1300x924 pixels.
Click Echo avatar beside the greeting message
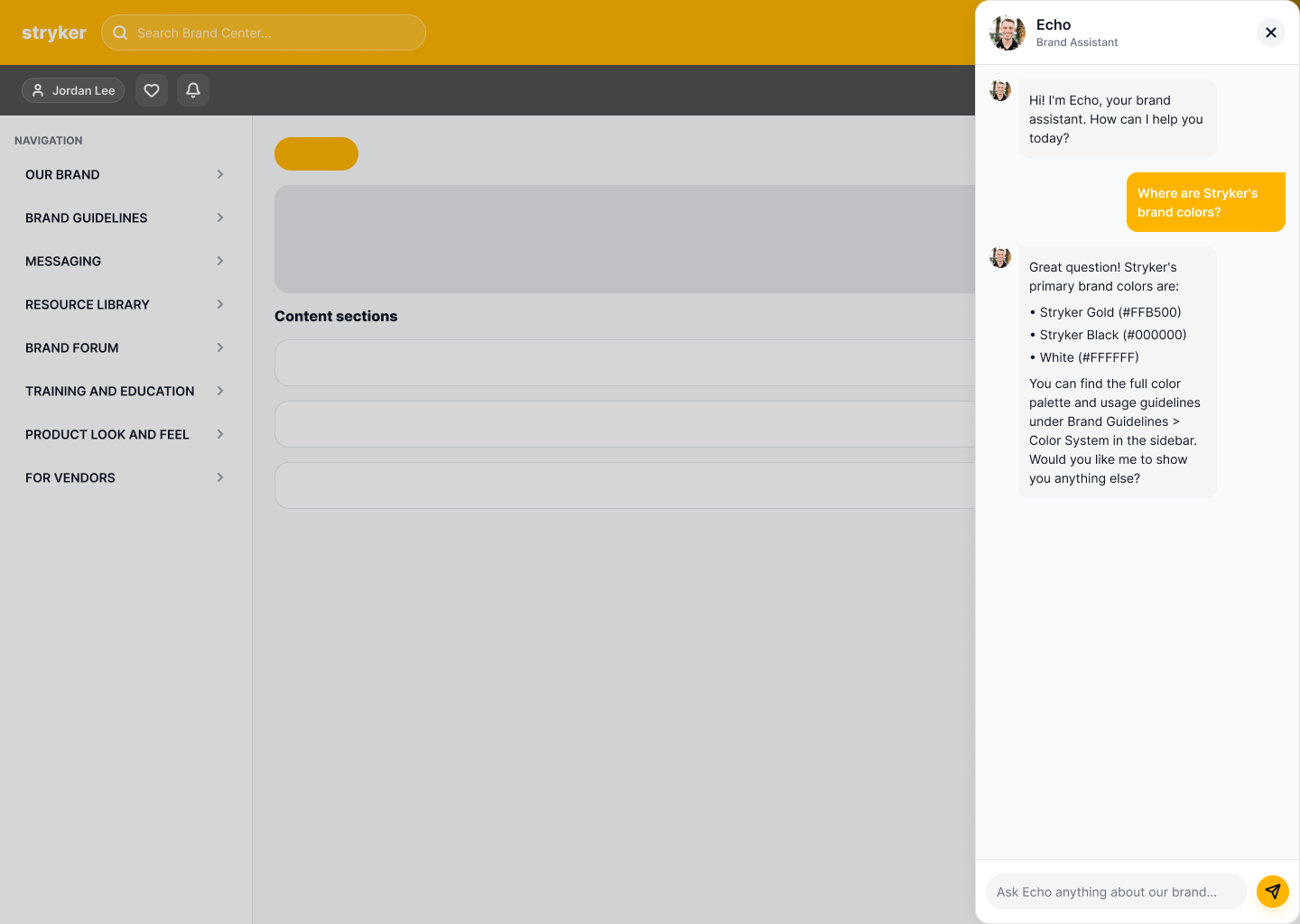[1000, 90]
